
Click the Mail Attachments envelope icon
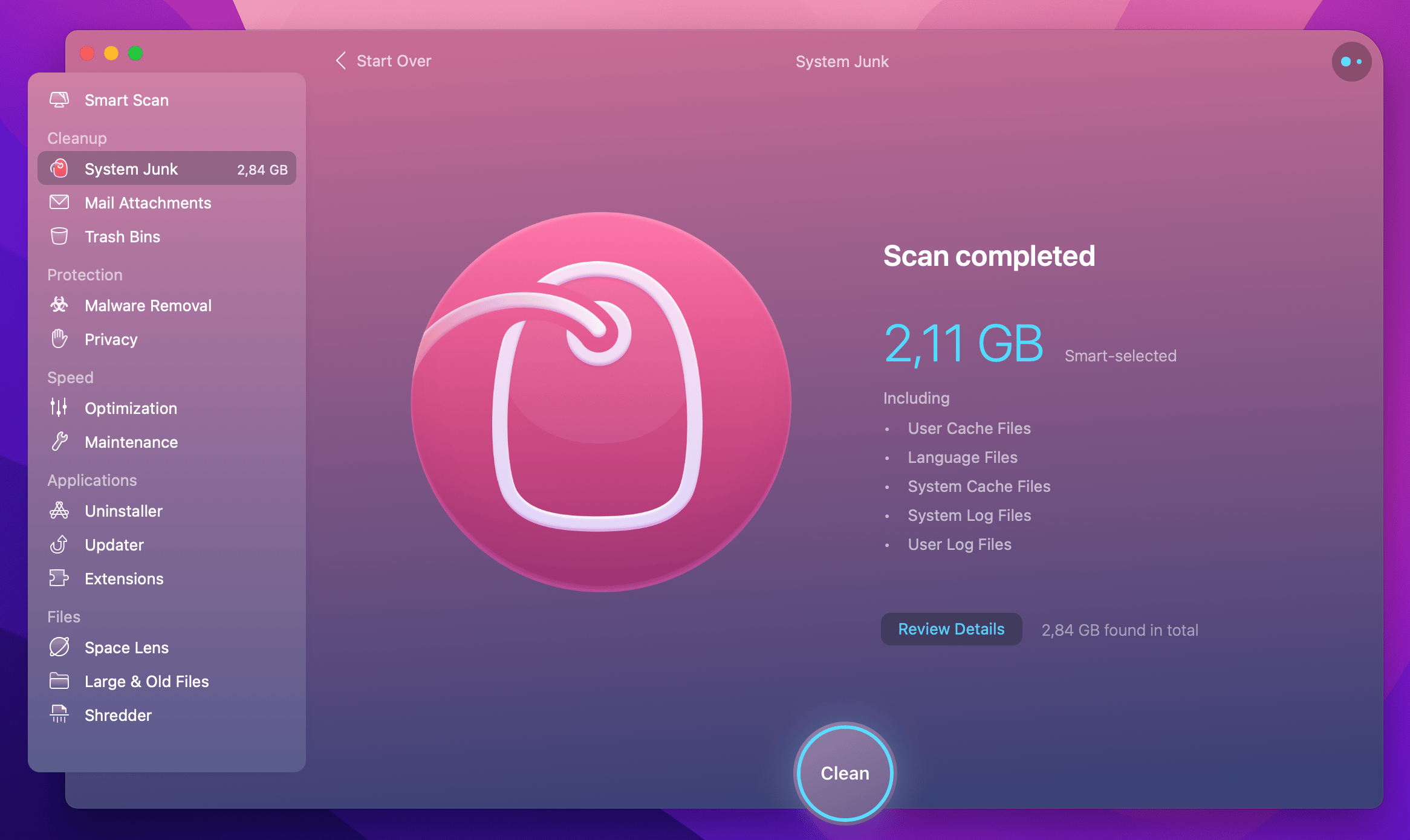click(x=59, y=202)
